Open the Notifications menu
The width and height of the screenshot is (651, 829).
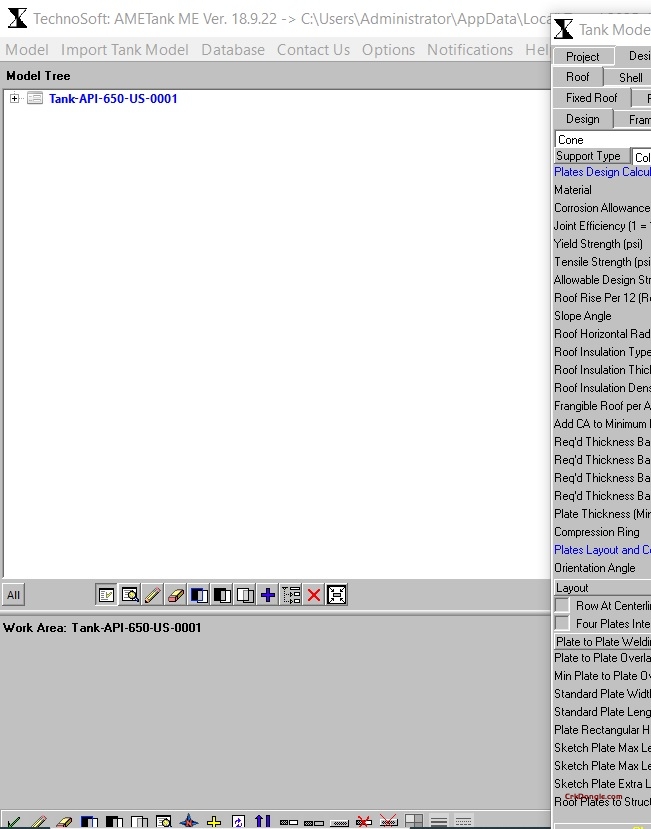coord(470,50)
